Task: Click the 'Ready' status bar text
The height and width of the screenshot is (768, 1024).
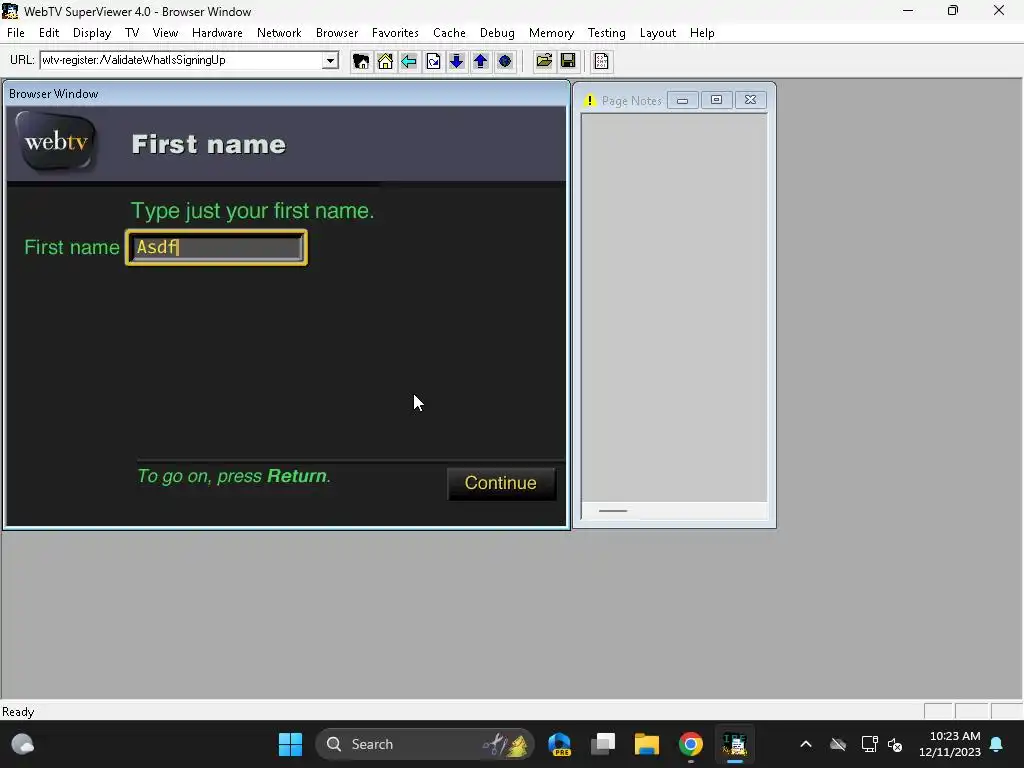Action: pyautogui.click(x=18, y=712)
